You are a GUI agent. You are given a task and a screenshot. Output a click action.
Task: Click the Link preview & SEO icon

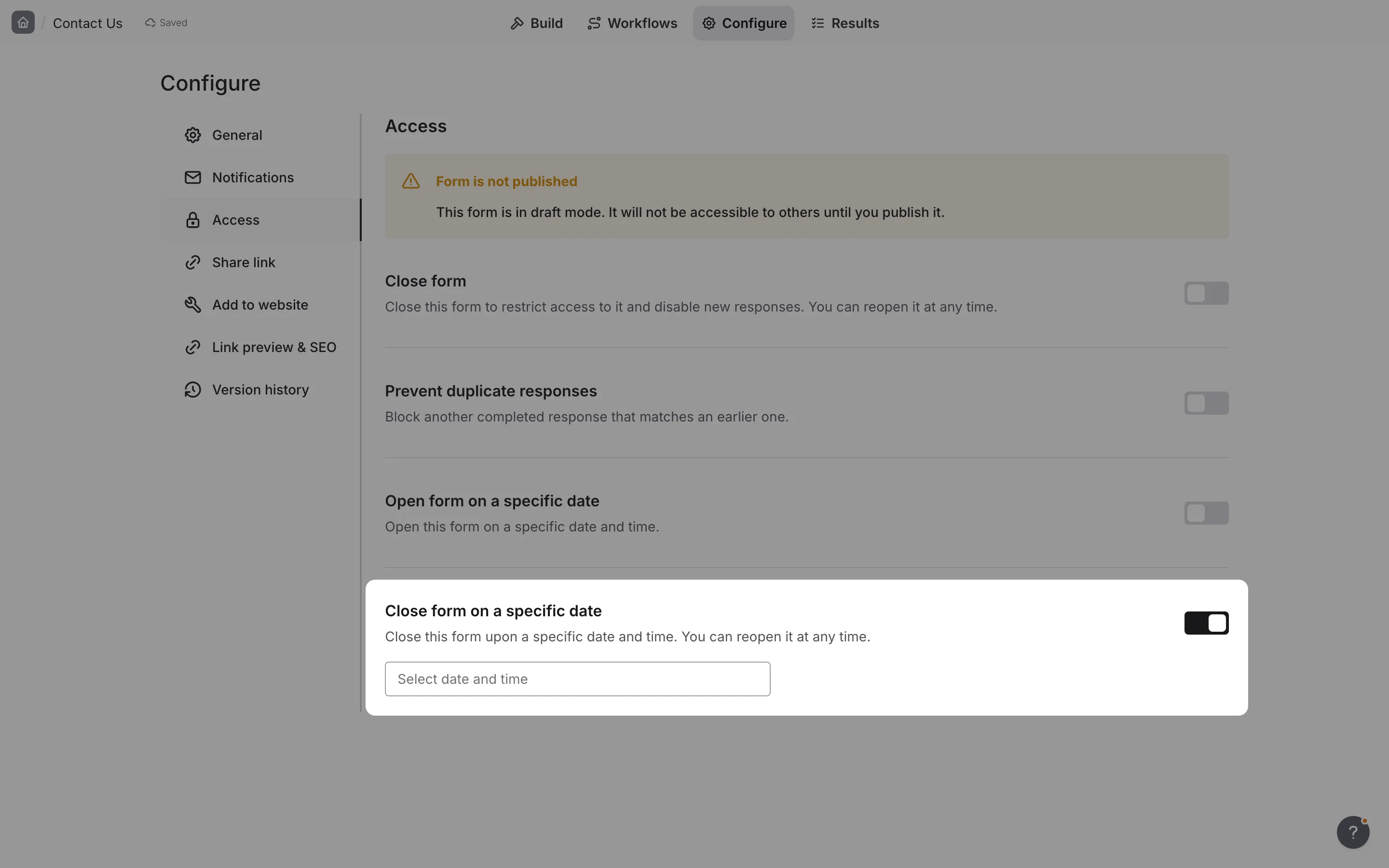coord(193,347)
